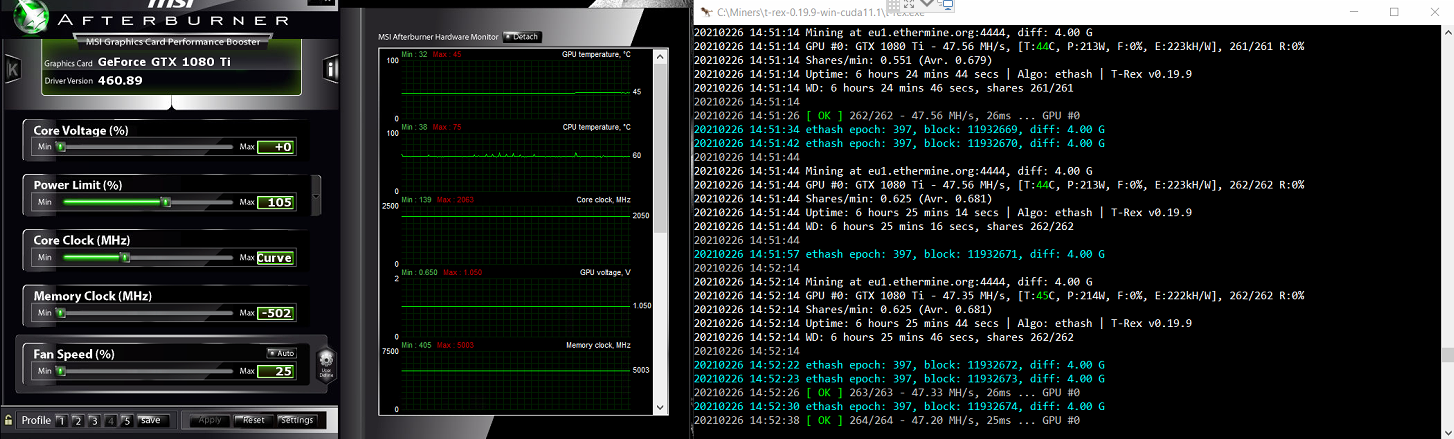Apply the Afterburner settings
The image size is (1454, 439).
(209, 420)
